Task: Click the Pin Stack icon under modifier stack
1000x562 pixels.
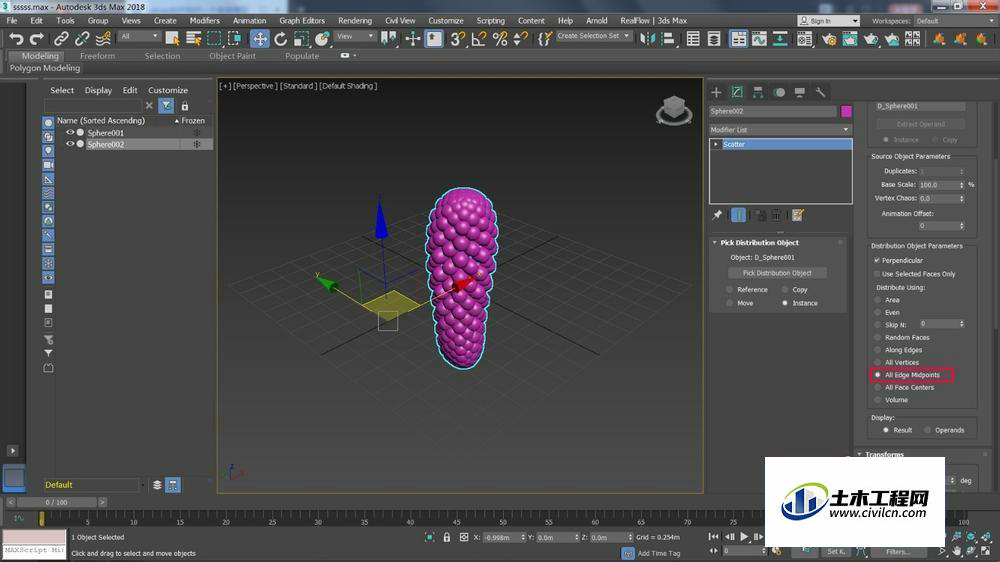Action: pos(717,215)
